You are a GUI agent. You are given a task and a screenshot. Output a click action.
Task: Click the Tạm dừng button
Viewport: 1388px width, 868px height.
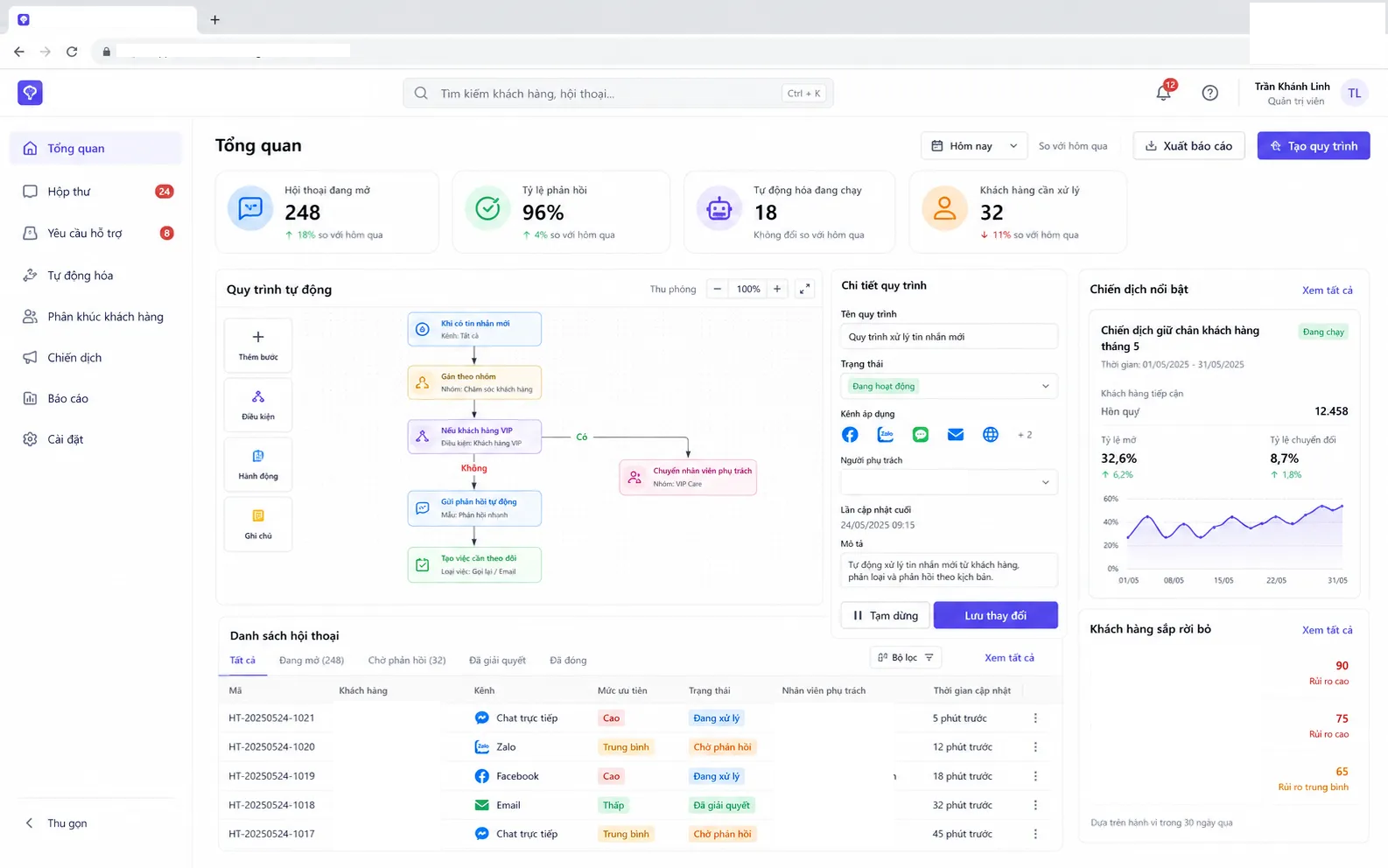pyautogui.click(x=885, y=616)
